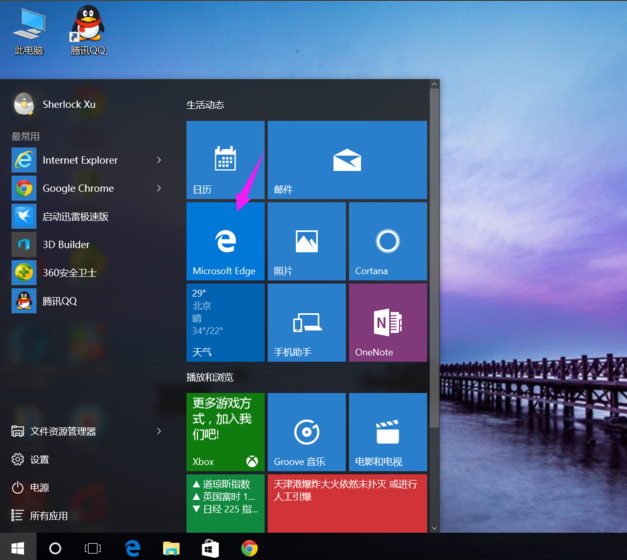Launch Groove 音乐 tile

306,432
